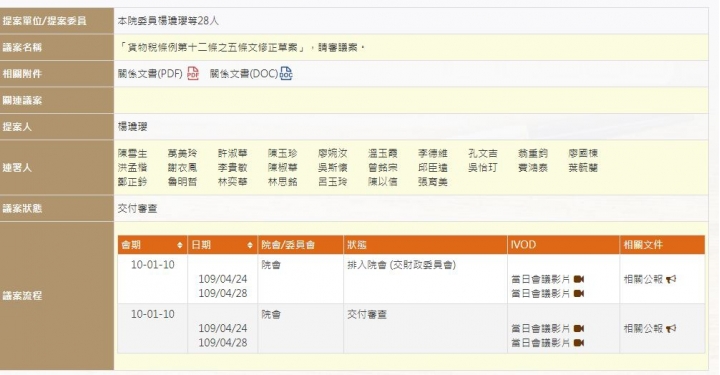Play second row 109/04/28 meeting video icon

tap(579, 343)
